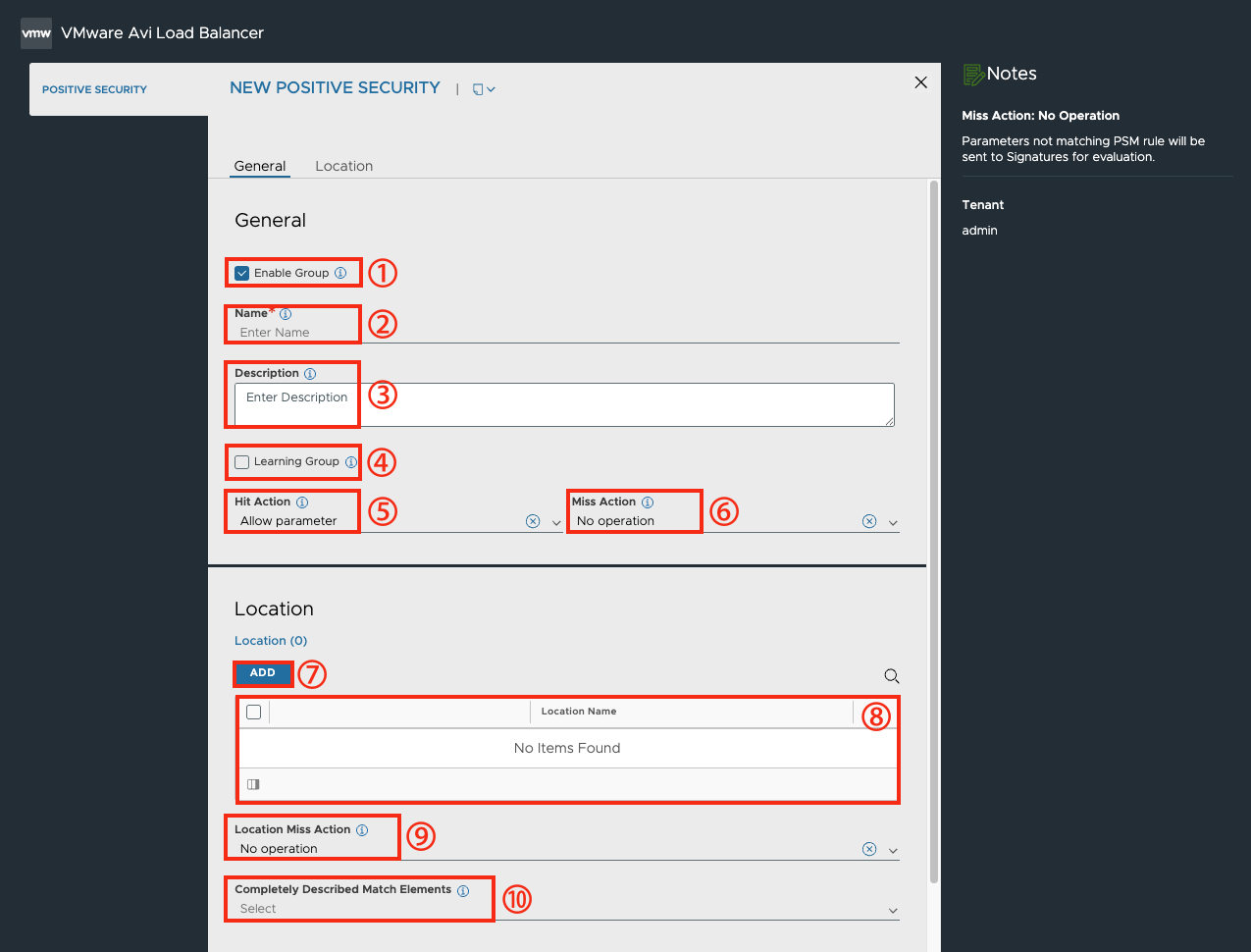Click the Location table search icon
Image resolution: width=1251 pixels, height=952 pixels.
[x=892, y=676]
